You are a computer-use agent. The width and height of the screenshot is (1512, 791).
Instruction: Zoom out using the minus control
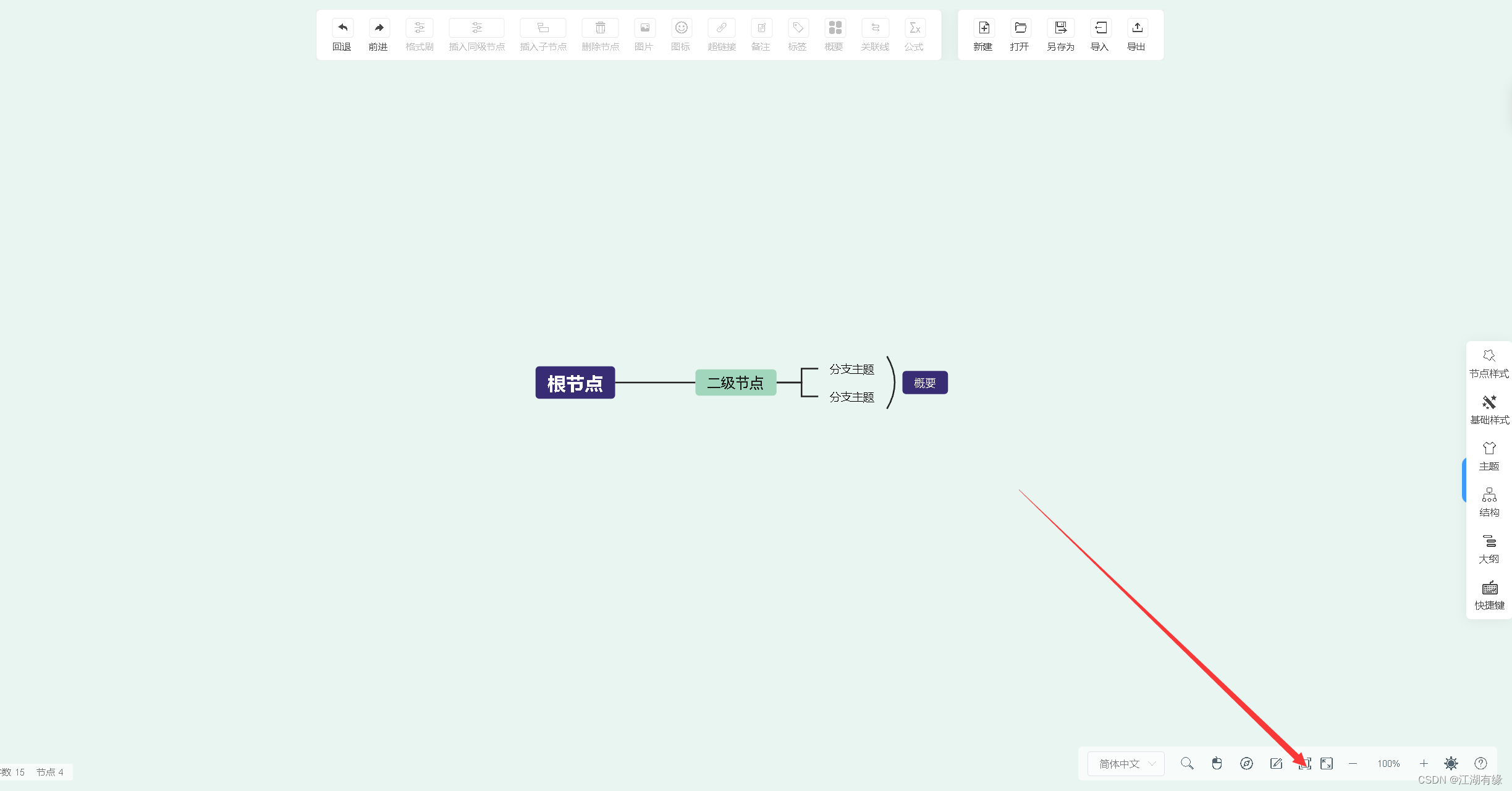(x=1353, y=763)
